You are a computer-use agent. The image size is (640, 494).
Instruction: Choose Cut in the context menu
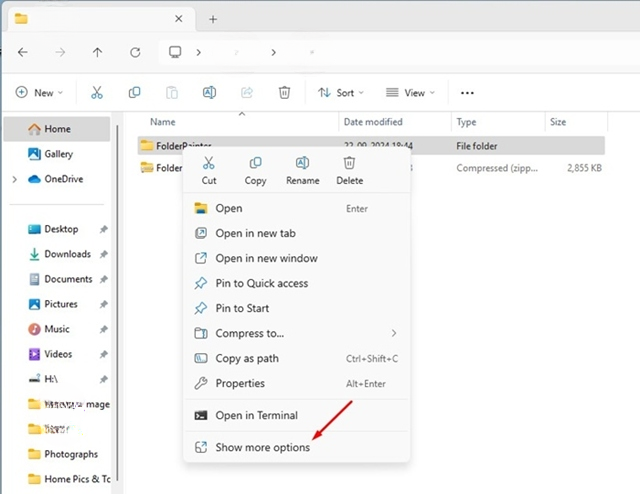click(209, 171)
